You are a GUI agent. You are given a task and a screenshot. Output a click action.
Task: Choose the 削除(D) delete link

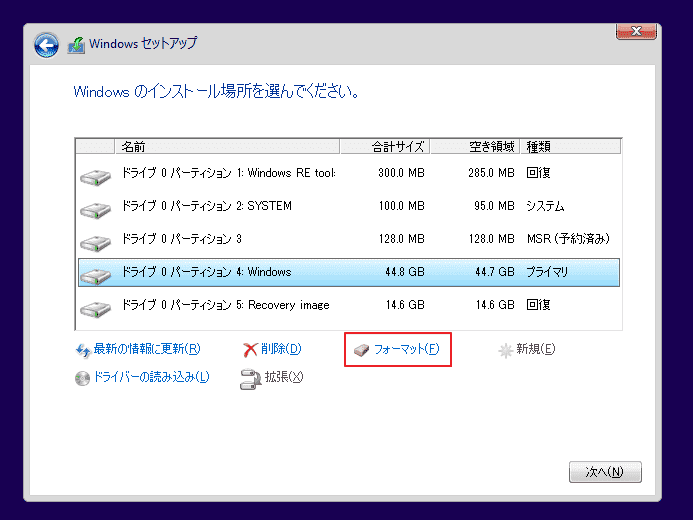tap(281, 349)
